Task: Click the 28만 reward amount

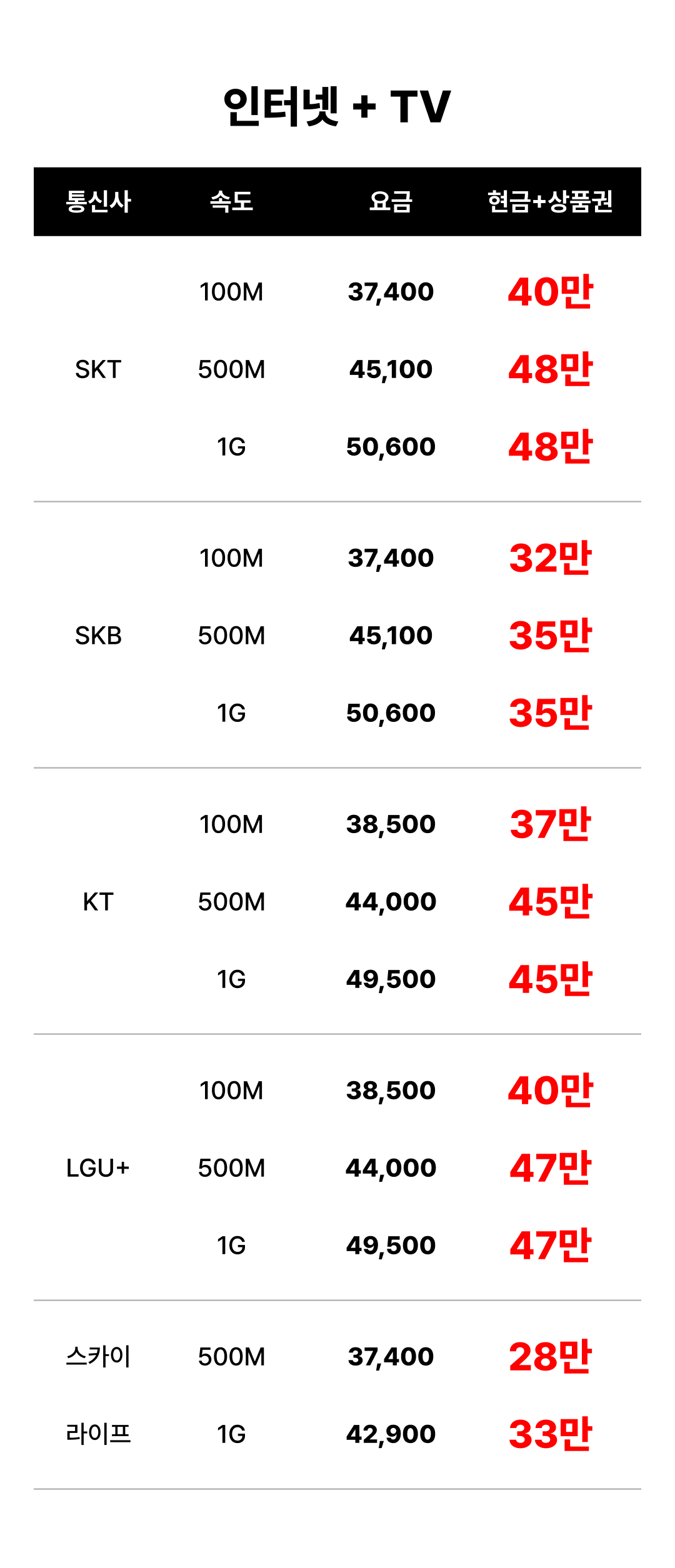Action: [x=550, y=1356]
